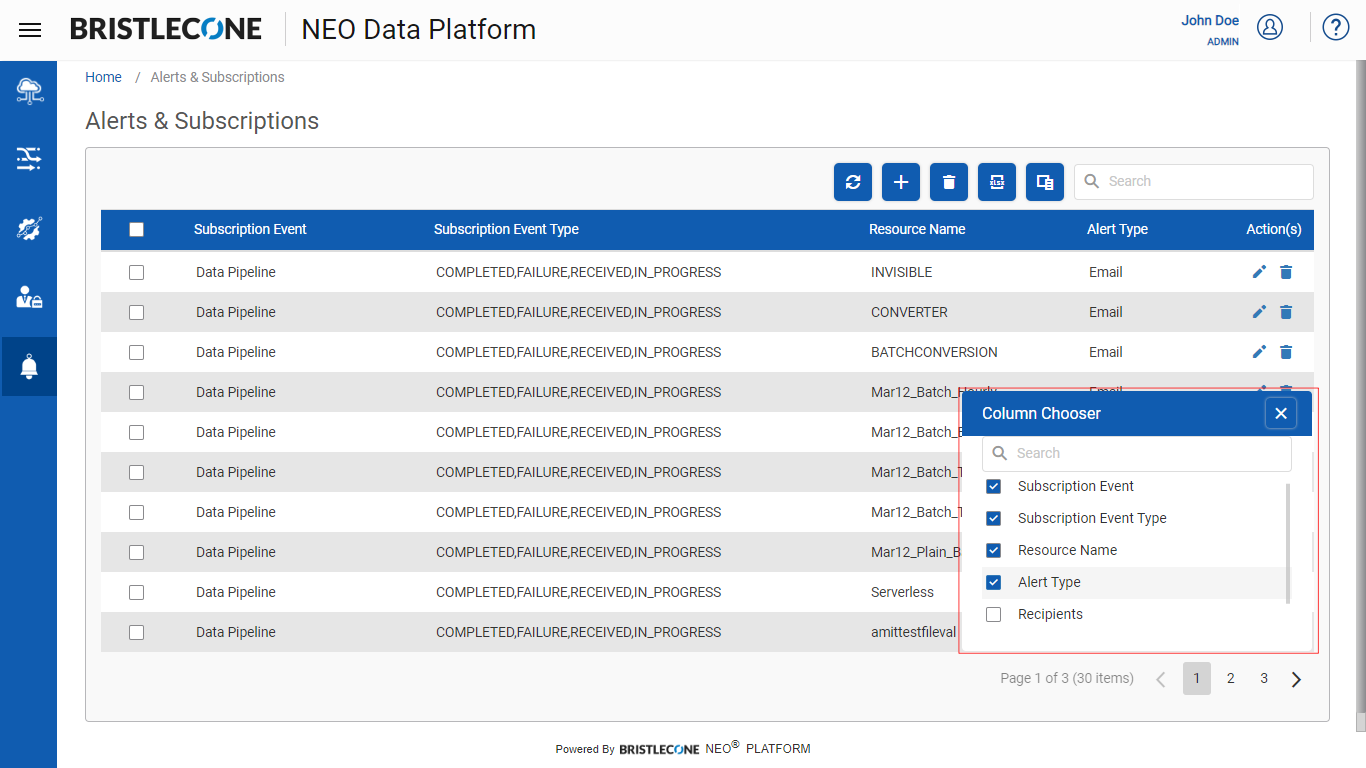Uncheck Subscription Event in Column Chooser
This screenshot has height=768, width=1366.
coord(994,487)
